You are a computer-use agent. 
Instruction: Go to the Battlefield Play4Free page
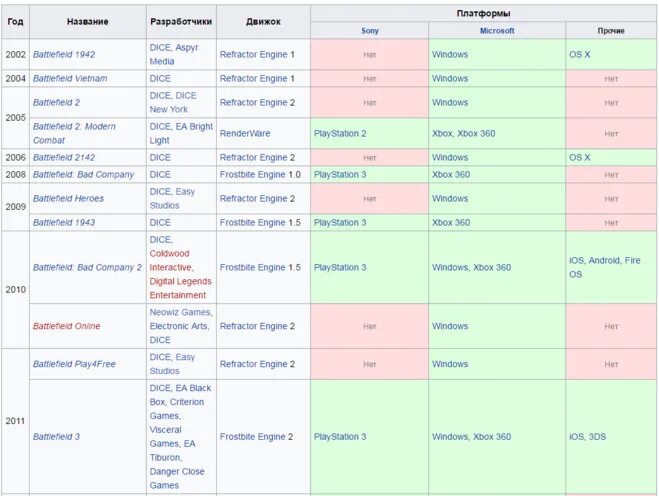(74, 364)
